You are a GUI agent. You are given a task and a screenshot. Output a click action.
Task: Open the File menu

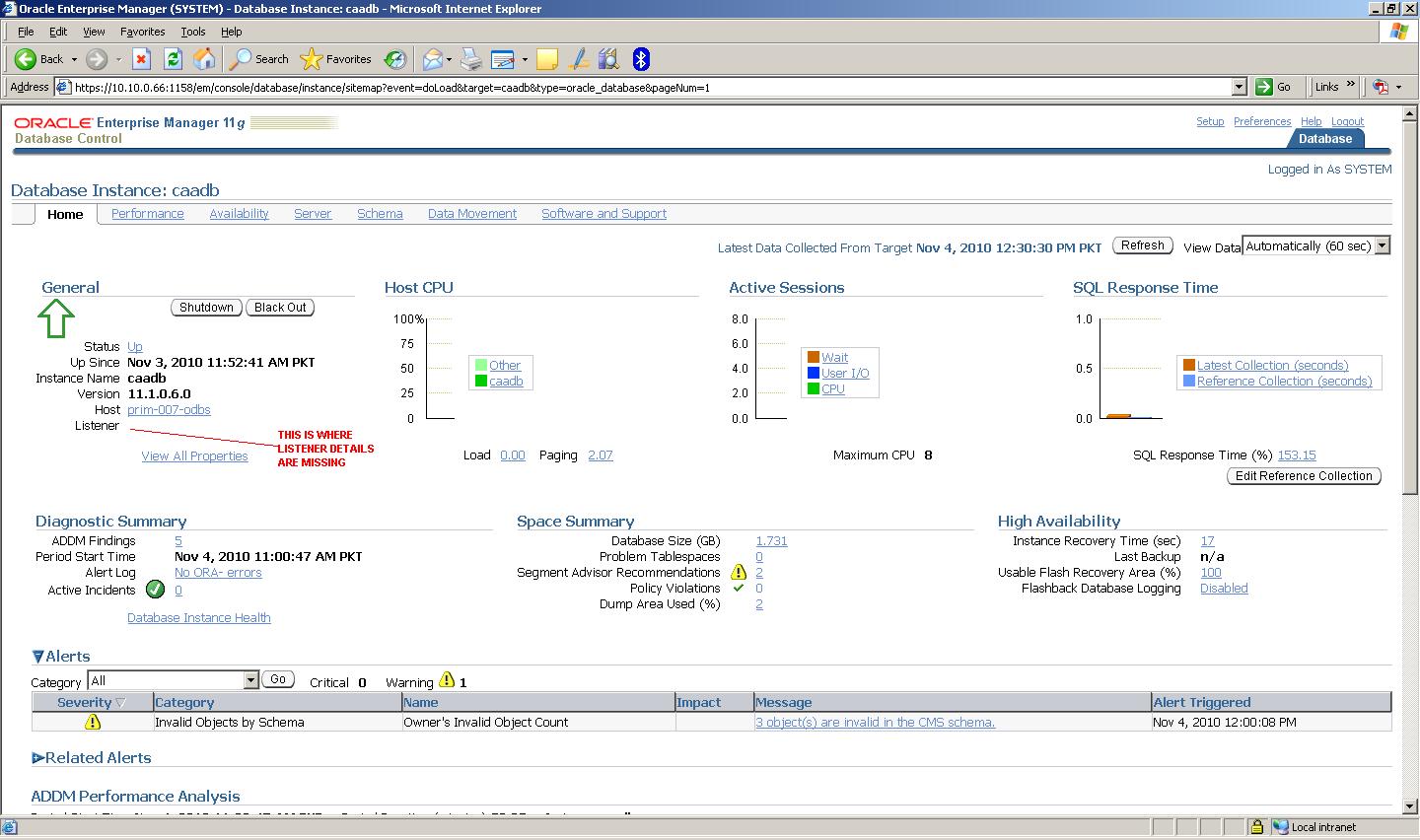[x=26, y=32]
